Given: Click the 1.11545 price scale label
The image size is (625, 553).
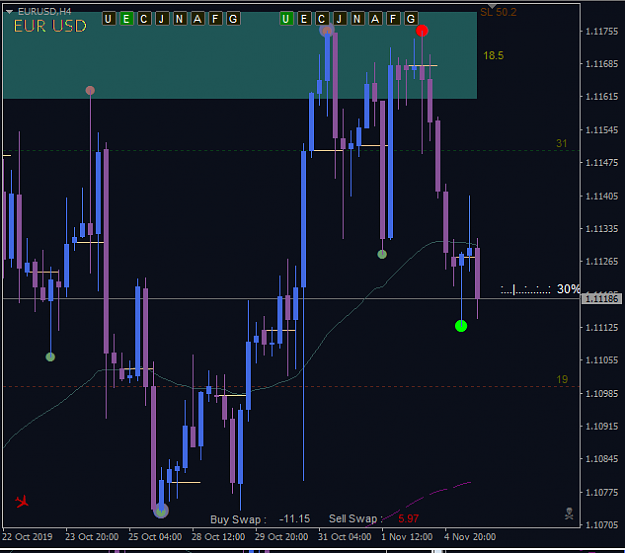Looking at the screenshot, I should 602,130.
